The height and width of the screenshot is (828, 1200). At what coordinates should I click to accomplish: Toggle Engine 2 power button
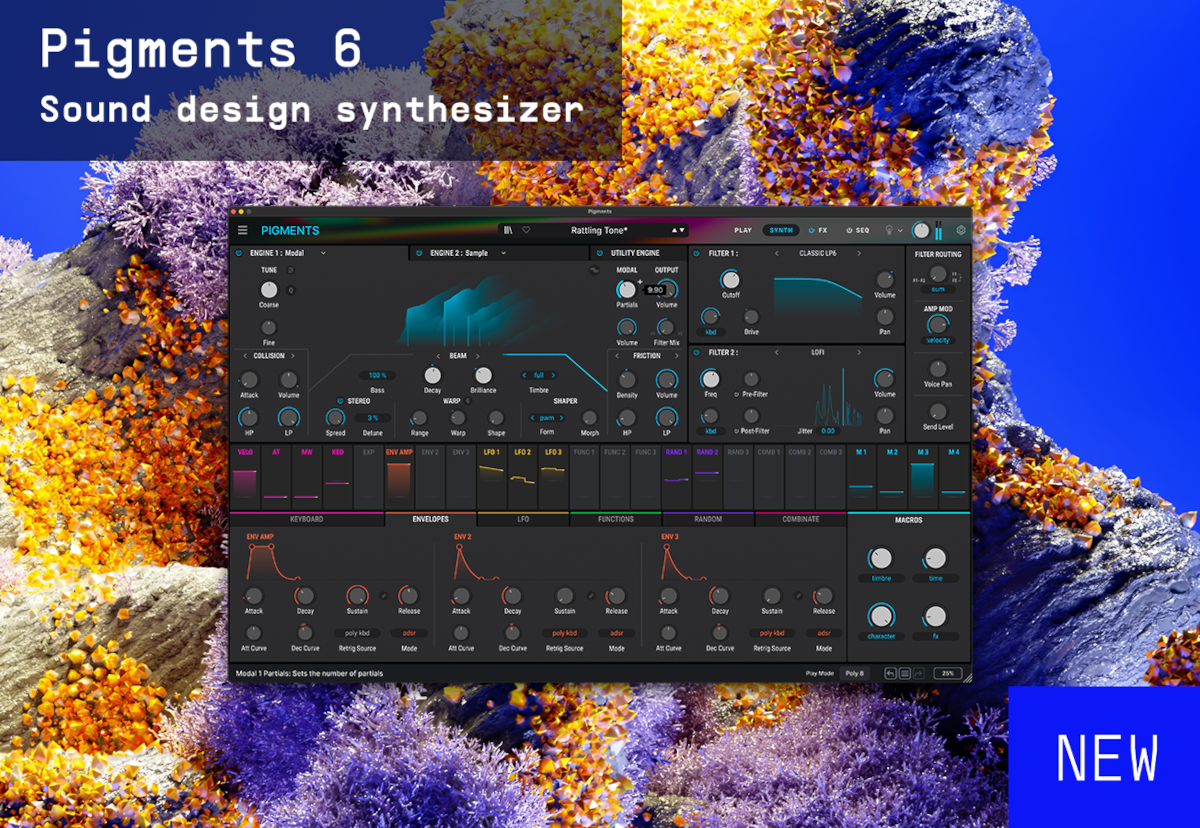(418, 253)
